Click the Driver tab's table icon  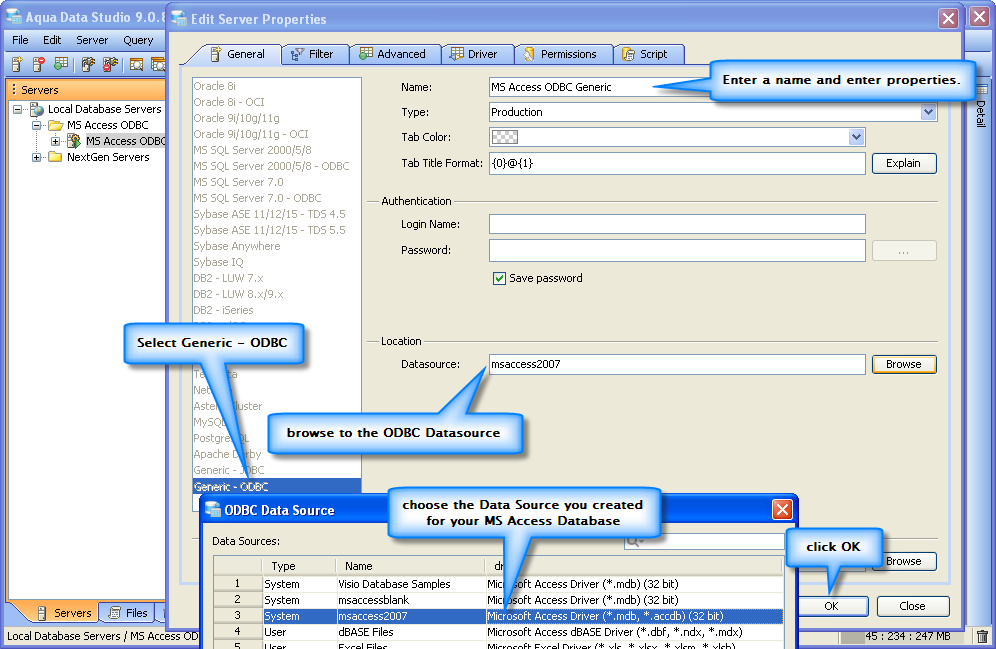pos(456,54)
